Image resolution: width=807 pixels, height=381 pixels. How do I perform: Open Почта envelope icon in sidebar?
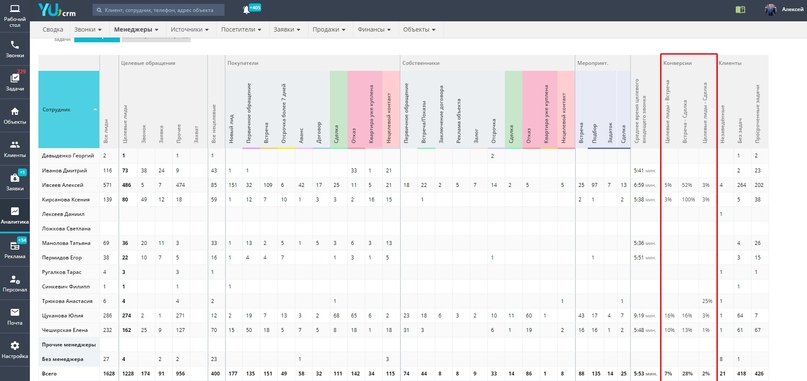[15, 312]
